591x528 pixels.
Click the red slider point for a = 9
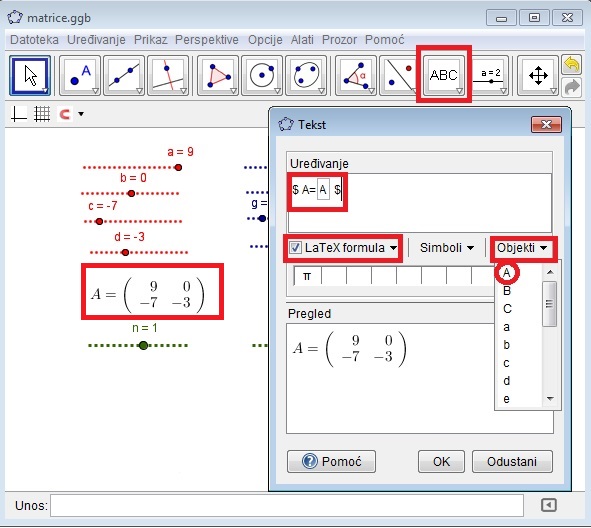point(178,167)
